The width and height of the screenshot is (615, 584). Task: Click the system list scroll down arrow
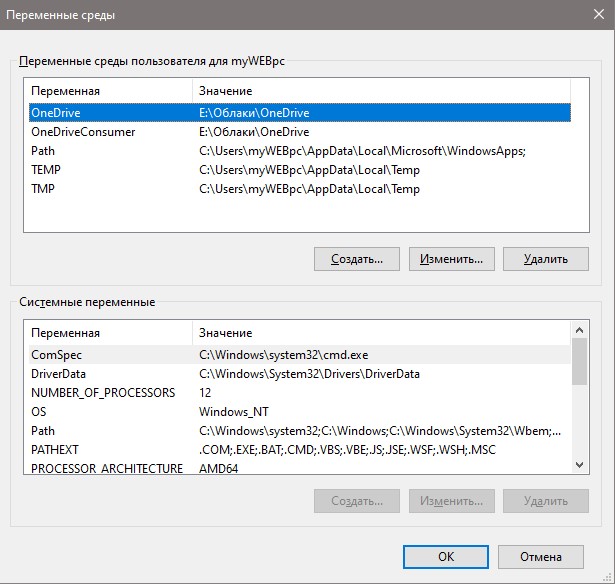click(580, 465)
